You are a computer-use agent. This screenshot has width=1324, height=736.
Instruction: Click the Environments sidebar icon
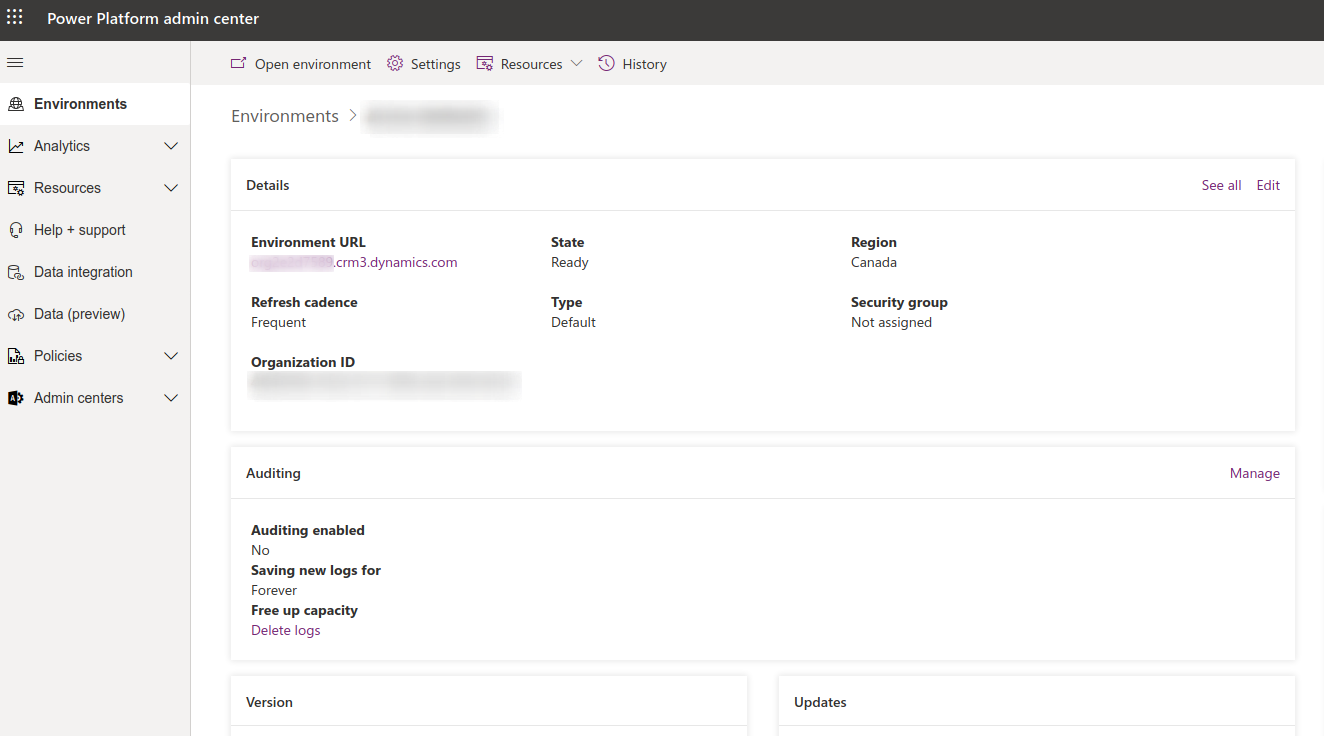click(16, 104)
